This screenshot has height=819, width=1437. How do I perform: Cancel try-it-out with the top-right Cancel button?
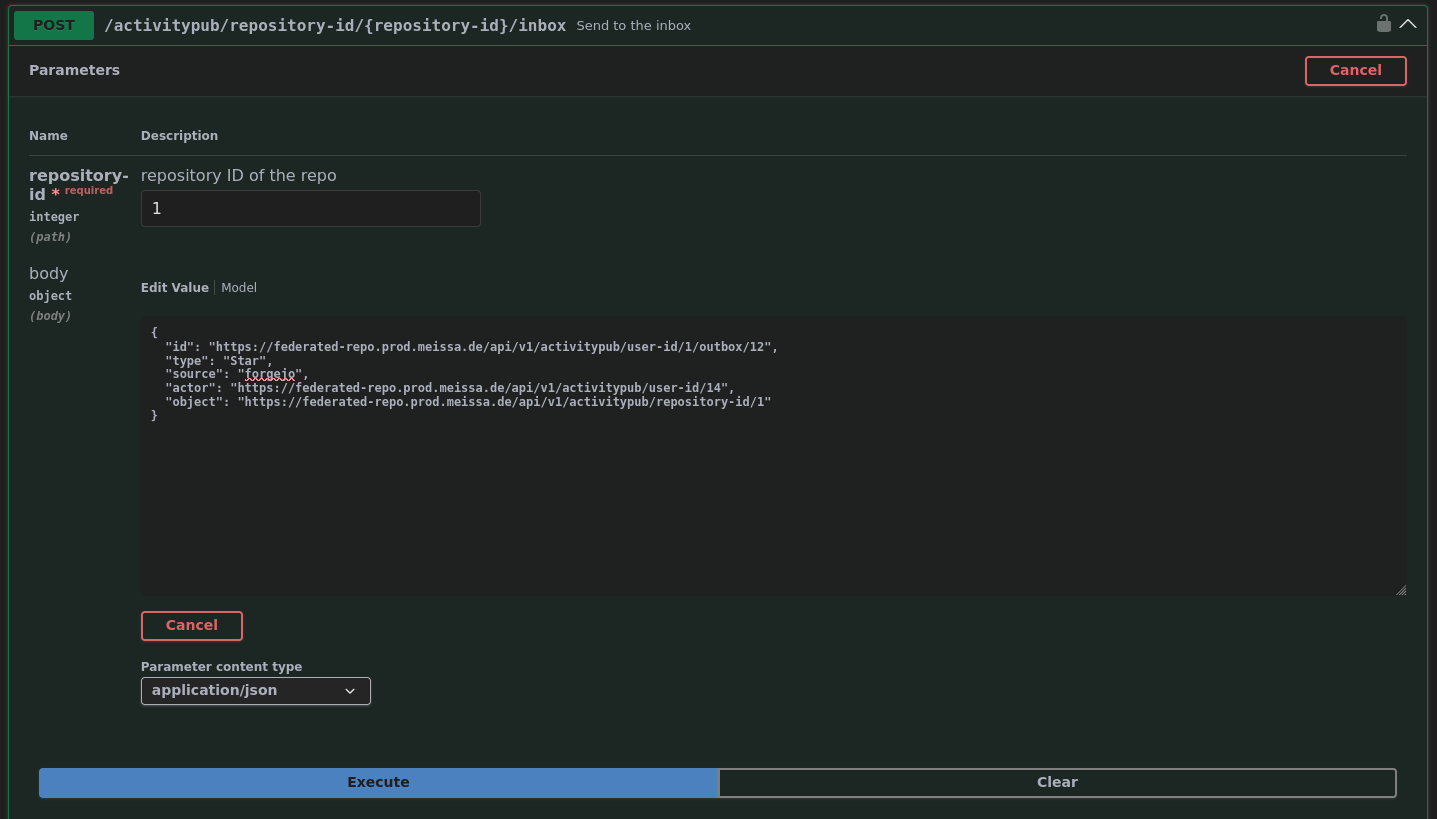pos(1355,71)
